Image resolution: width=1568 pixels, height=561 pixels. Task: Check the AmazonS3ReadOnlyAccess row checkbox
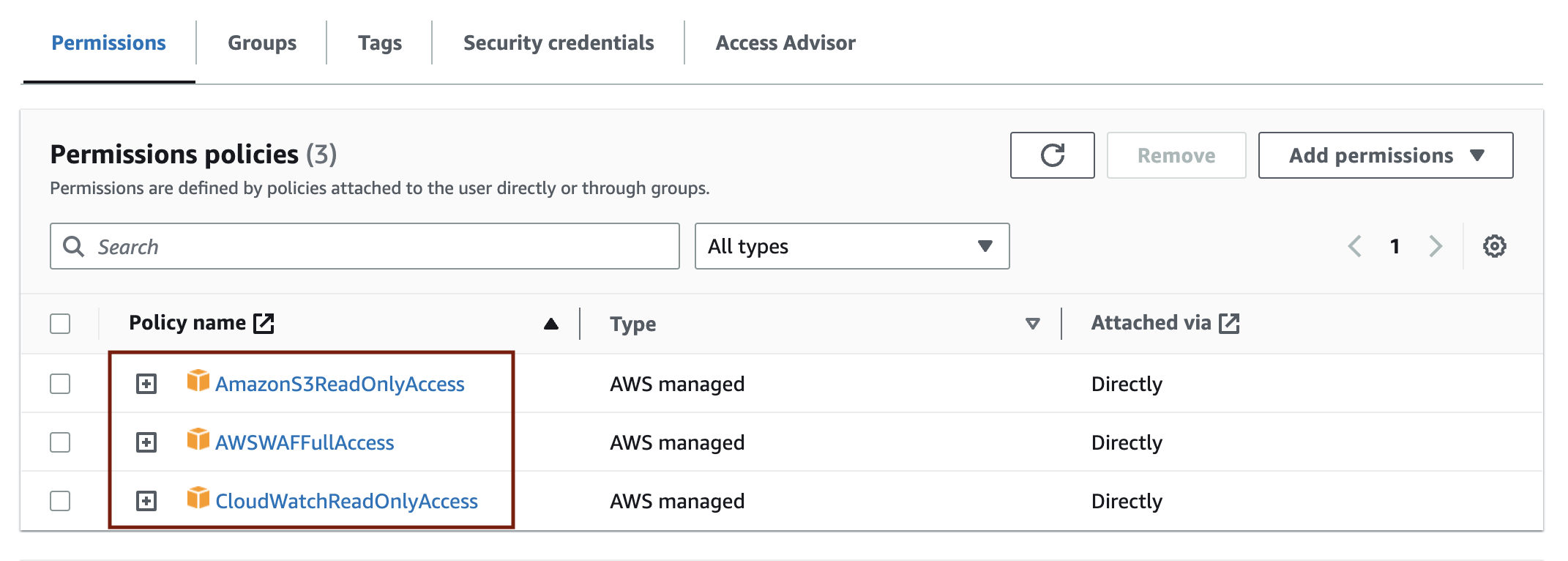(60, 384)
